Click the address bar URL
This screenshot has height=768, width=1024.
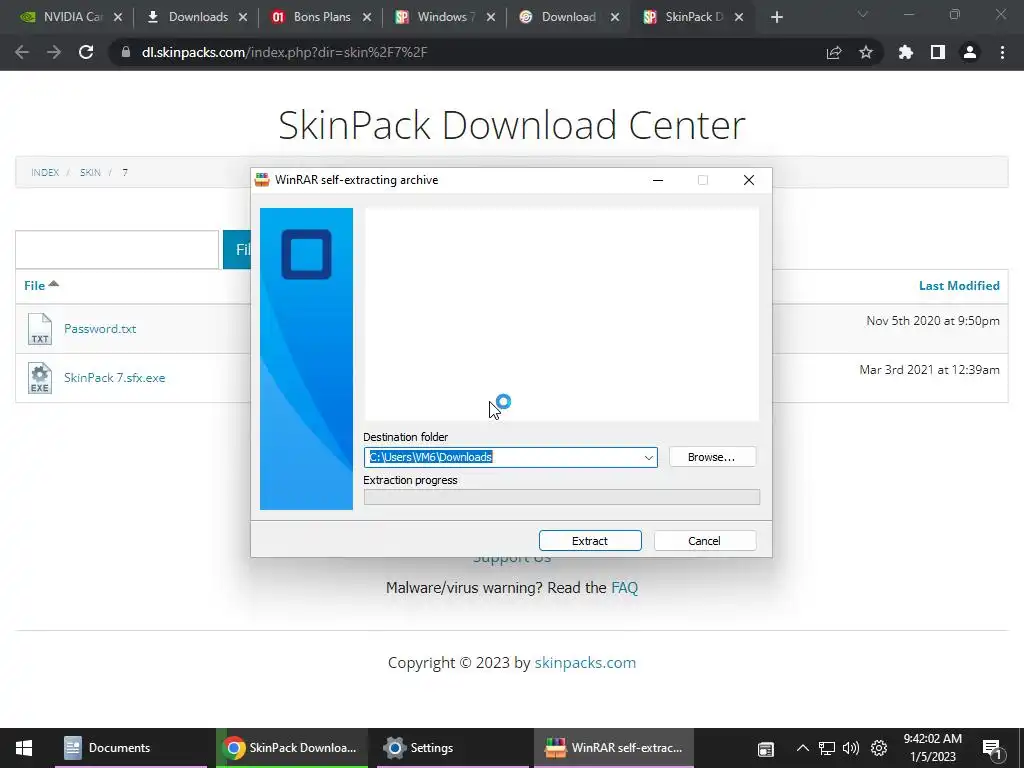tap(284, 52)
